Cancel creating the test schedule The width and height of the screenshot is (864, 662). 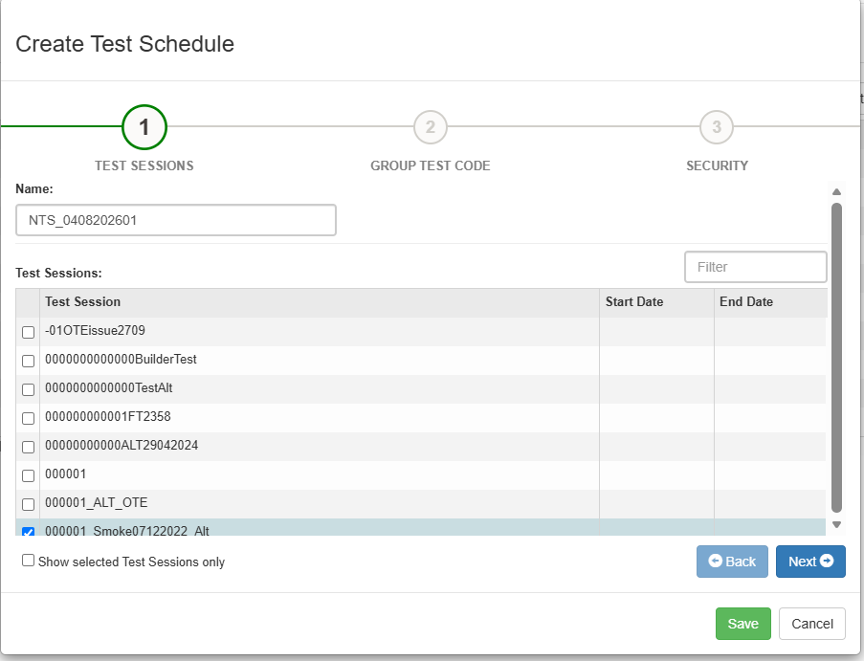812,624
